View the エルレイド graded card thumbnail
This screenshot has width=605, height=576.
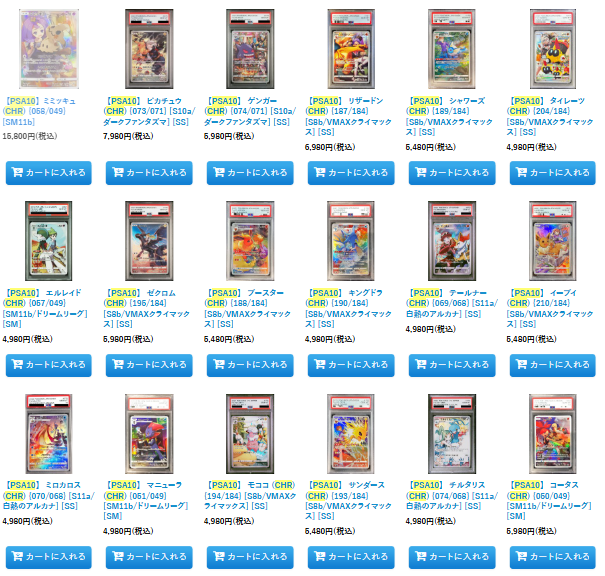49,241
